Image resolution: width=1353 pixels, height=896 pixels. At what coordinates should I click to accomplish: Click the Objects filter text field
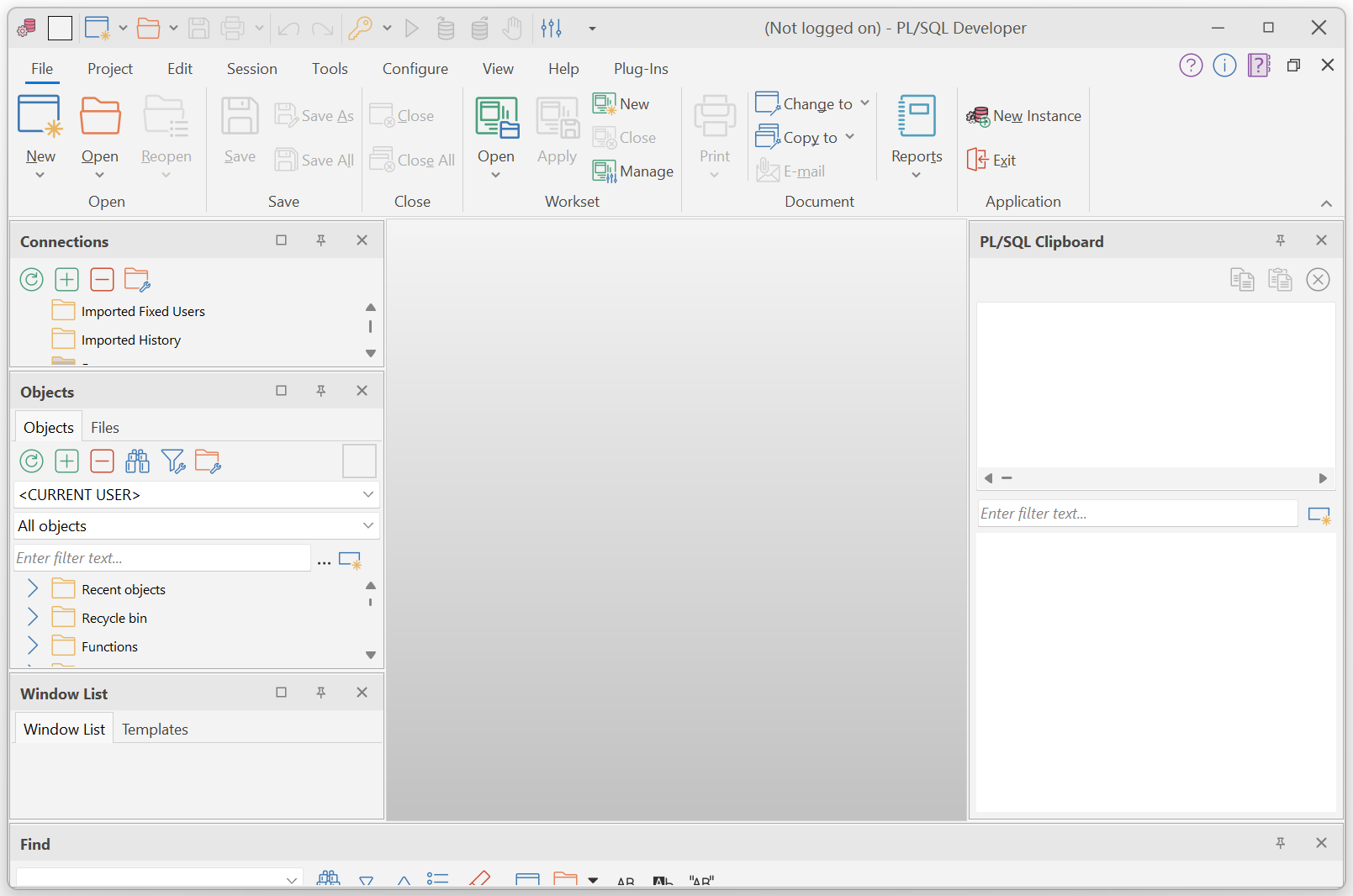coord(162,558)
